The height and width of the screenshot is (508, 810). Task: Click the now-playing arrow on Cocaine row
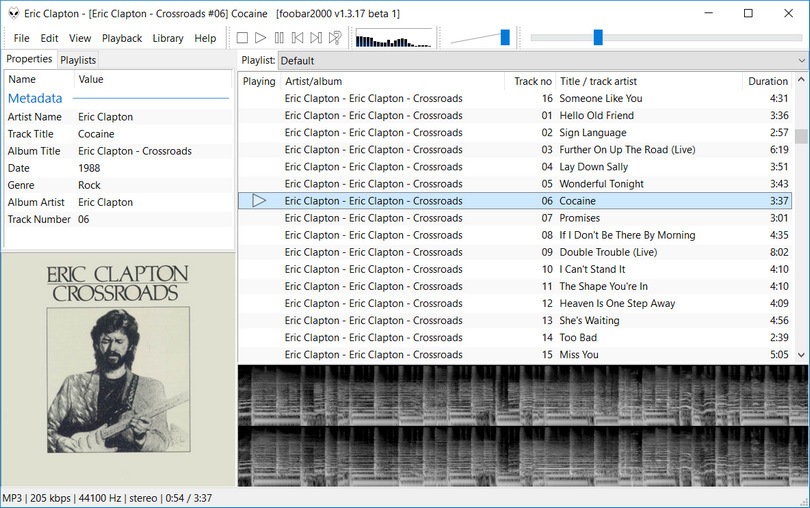[259, 201]
